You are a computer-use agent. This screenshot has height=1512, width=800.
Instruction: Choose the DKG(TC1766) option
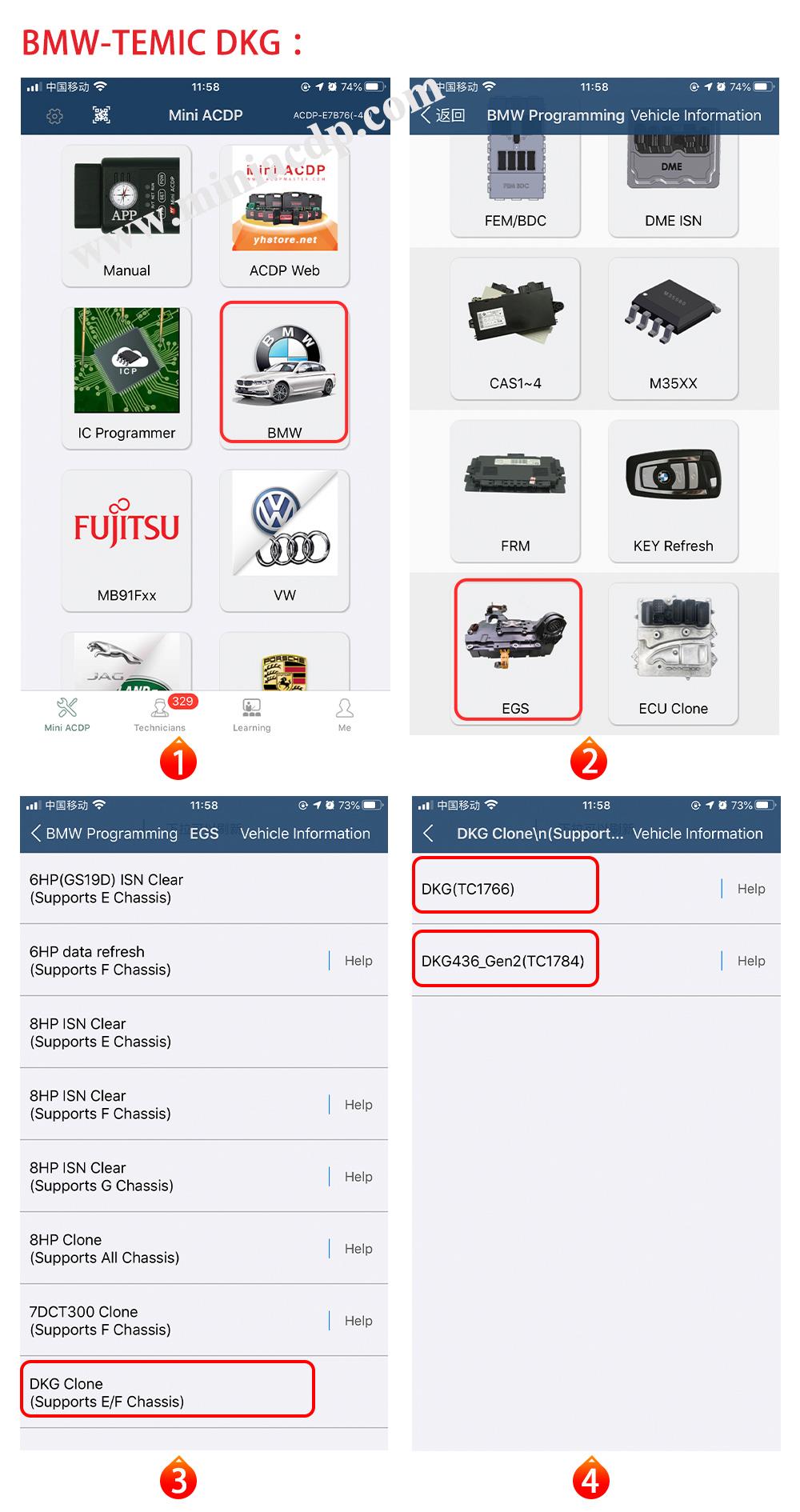click(x=505, y=884)
